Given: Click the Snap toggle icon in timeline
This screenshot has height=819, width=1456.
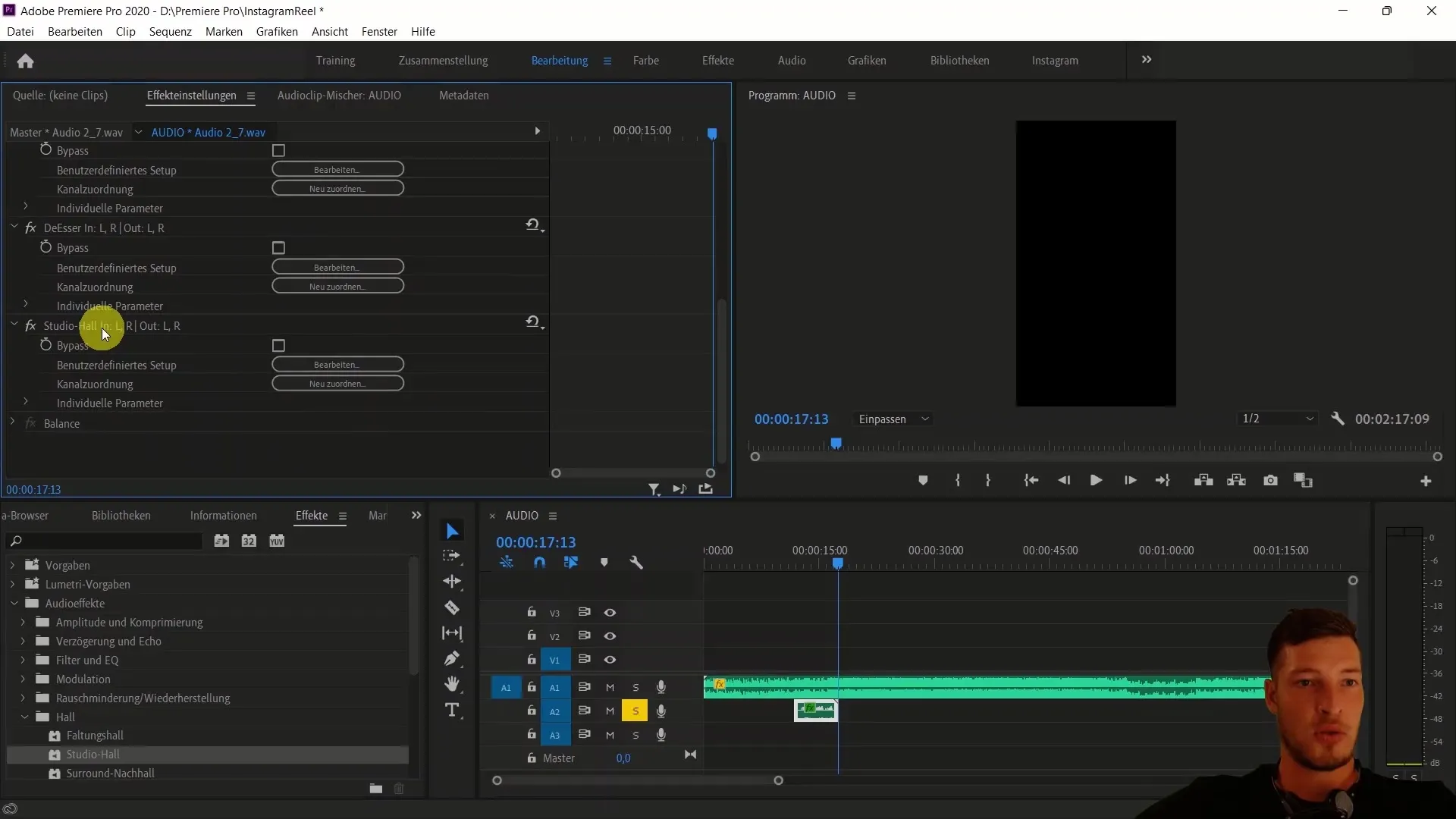Looking at the screenshot, I should 540,562.
